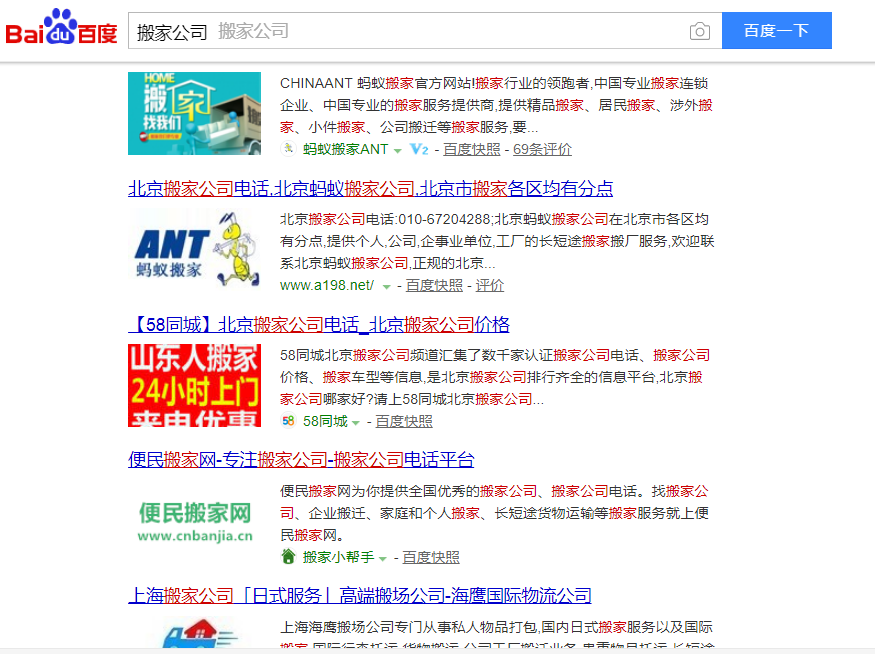The image size is (875, 654).
Task: Open the 69条评价 reviews link
Action: click(542, 150)
